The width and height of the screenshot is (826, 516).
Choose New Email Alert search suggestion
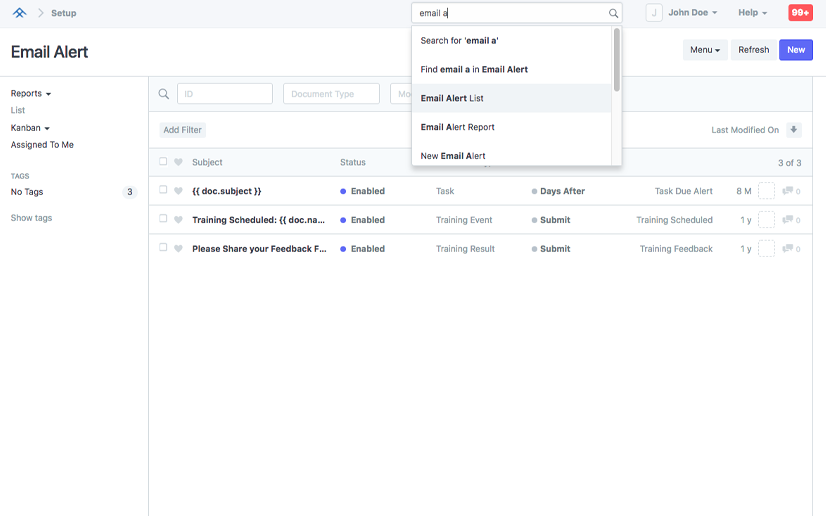tap(453, 156)
